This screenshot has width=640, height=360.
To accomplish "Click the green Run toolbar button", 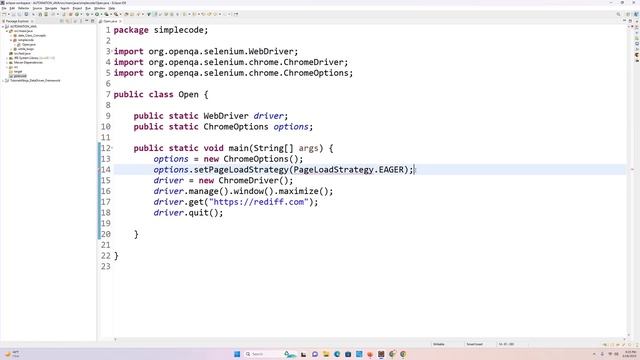I will click(x=97, y=14).
